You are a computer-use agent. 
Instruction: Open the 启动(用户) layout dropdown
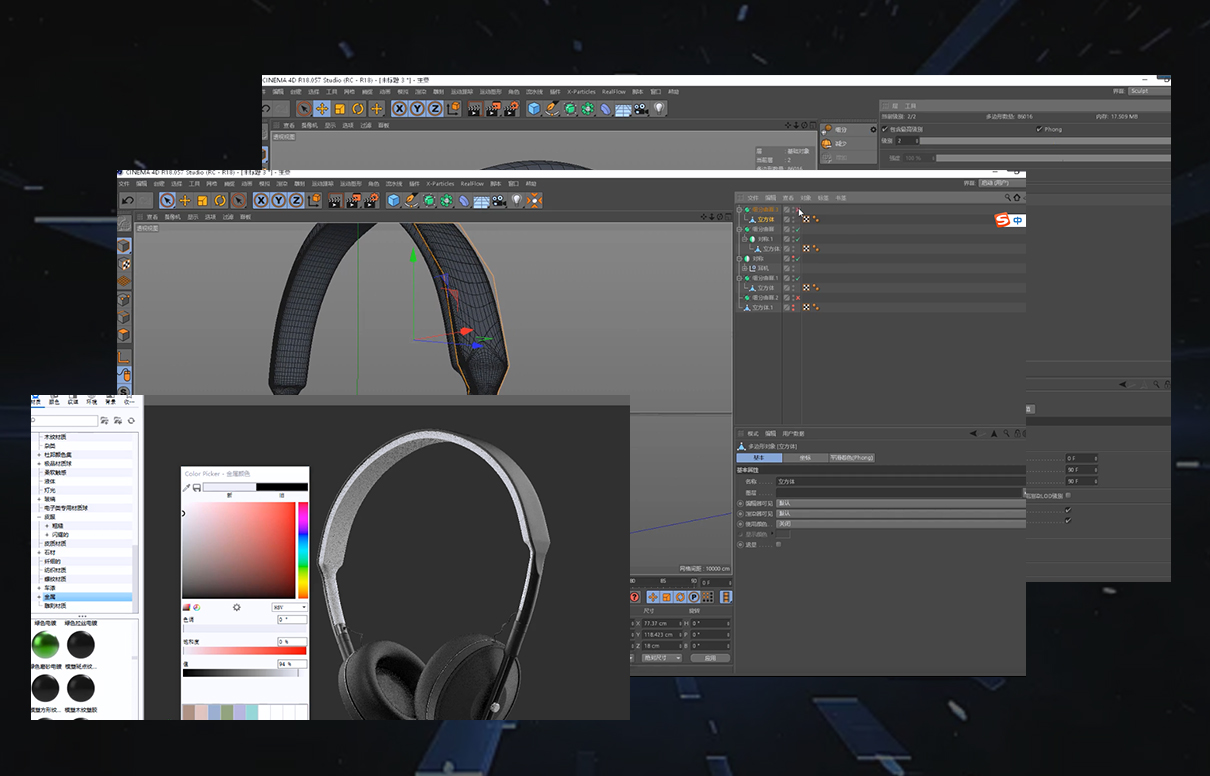(x=1002, y=183)
